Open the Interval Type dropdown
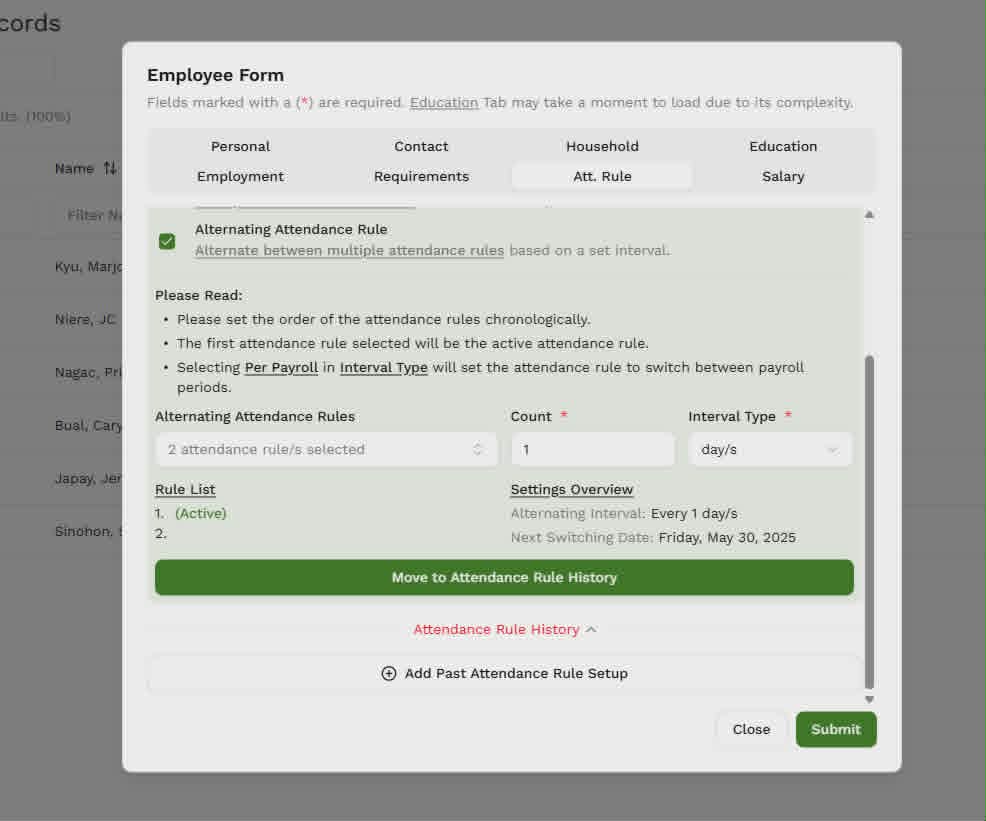This screenshot has width=986, height=821. 770,449
